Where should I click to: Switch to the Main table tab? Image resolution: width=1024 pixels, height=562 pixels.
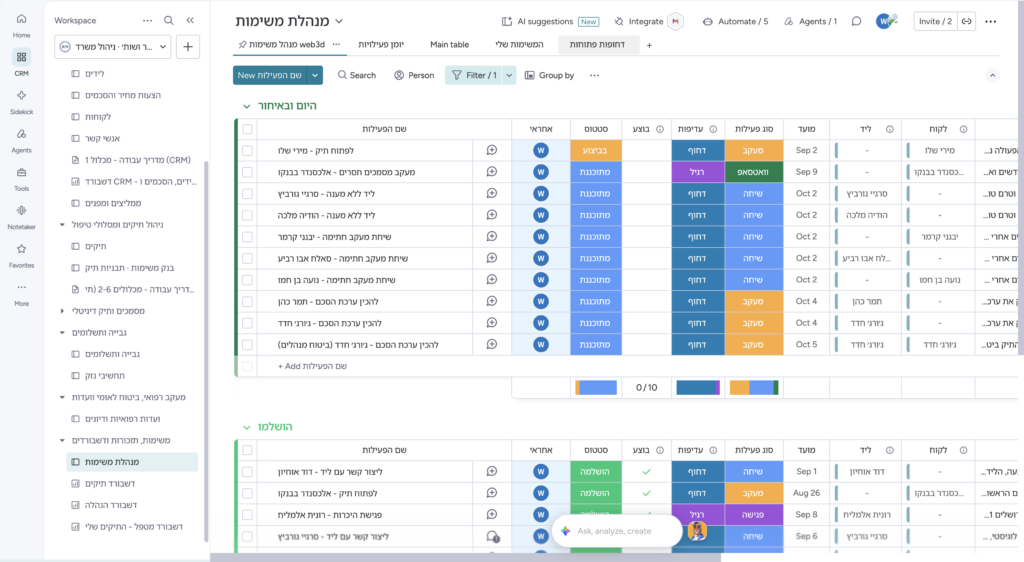(x=449, y=44)
